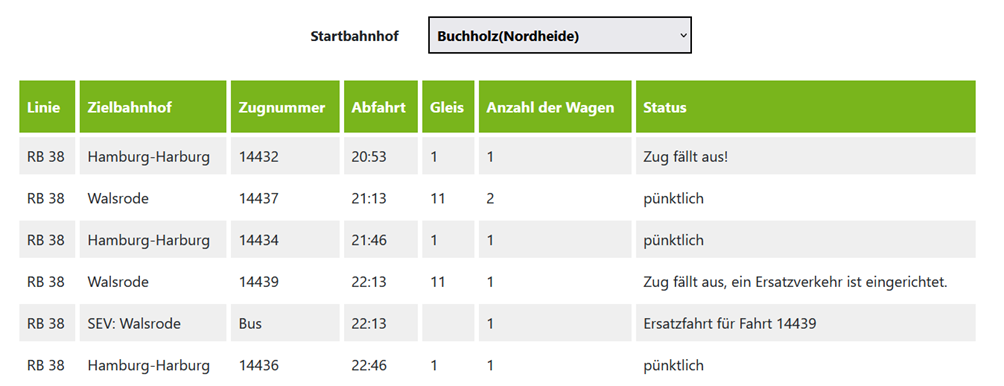Click the Zug fällt aus! status
This screenshot has height=386, width=1004.
click(686, 156)
